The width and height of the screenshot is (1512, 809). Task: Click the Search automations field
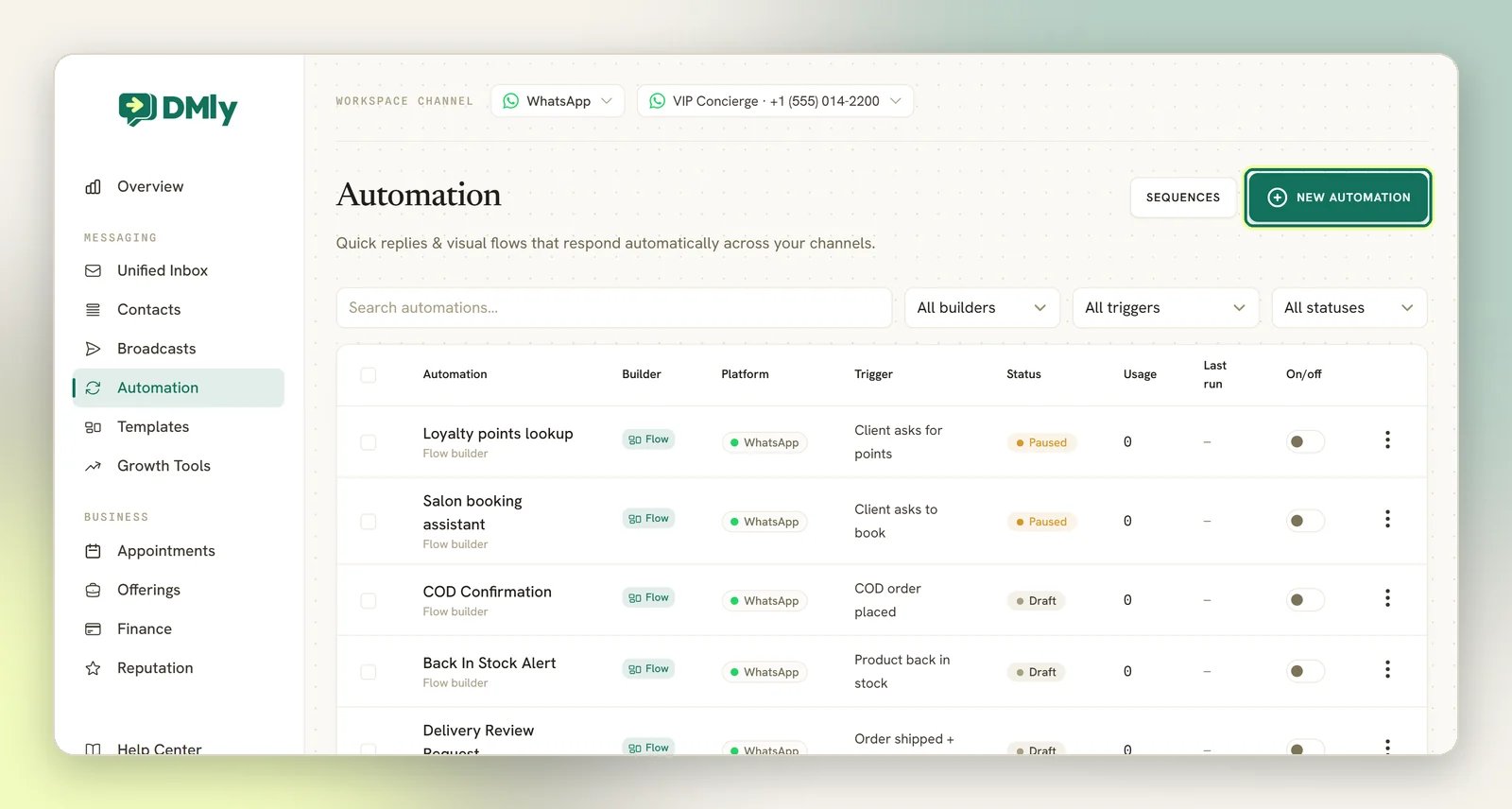click(614, 308)
